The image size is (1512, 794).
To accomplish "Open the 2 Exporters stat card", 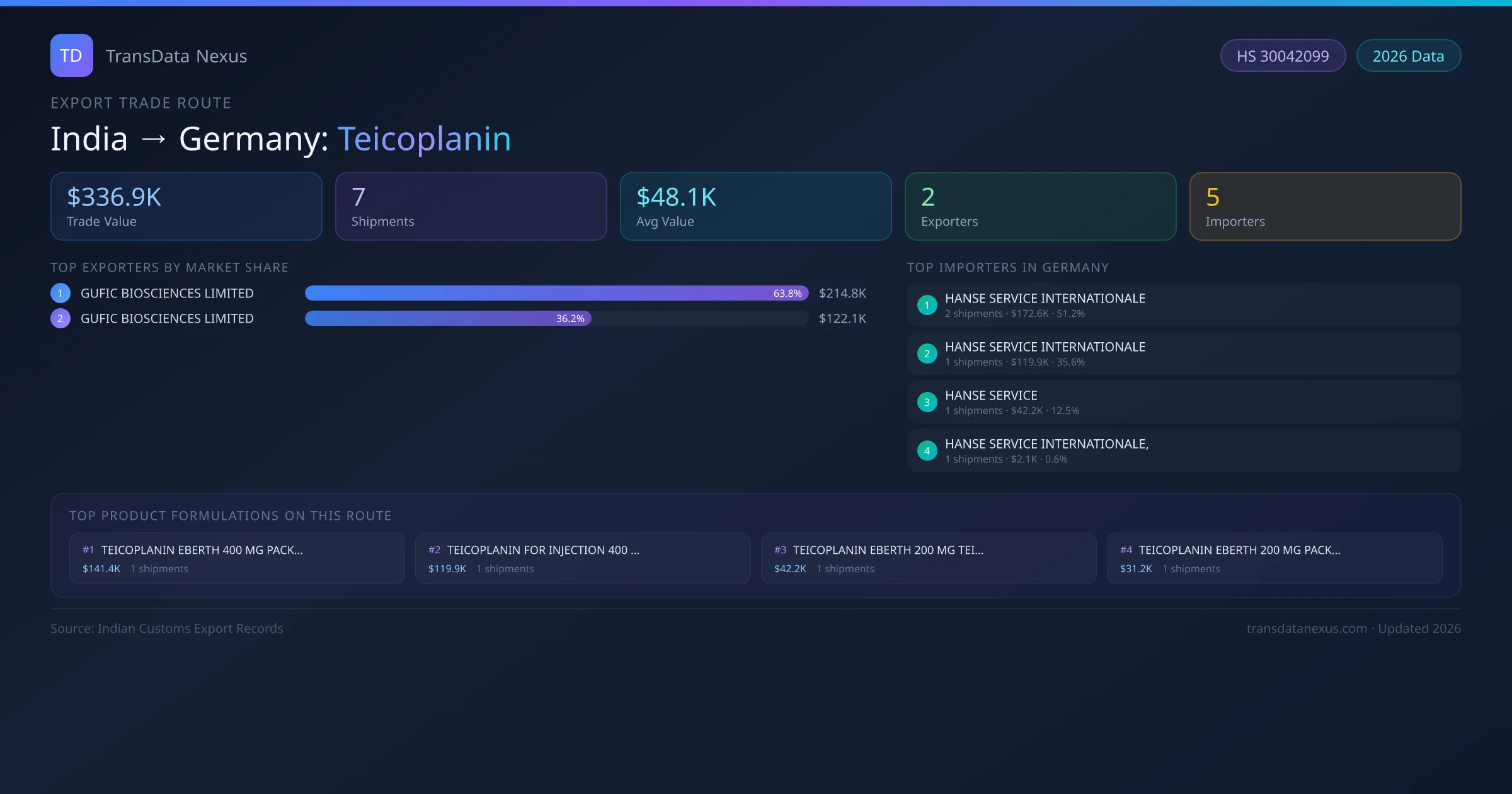I will pyautogui.click(x=1040, y=207).
